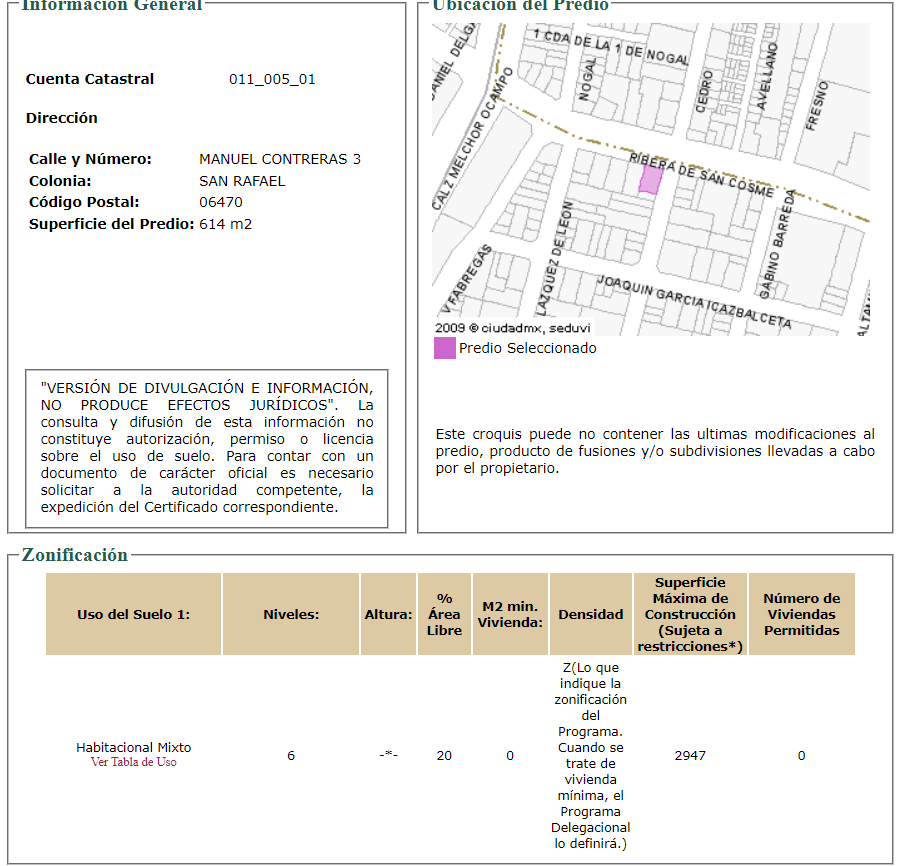Image resolution: width=897 pixels, height=866 pixels.
Task: Click the Uso del Suelo 1 column header
Action: click(133, 614)
